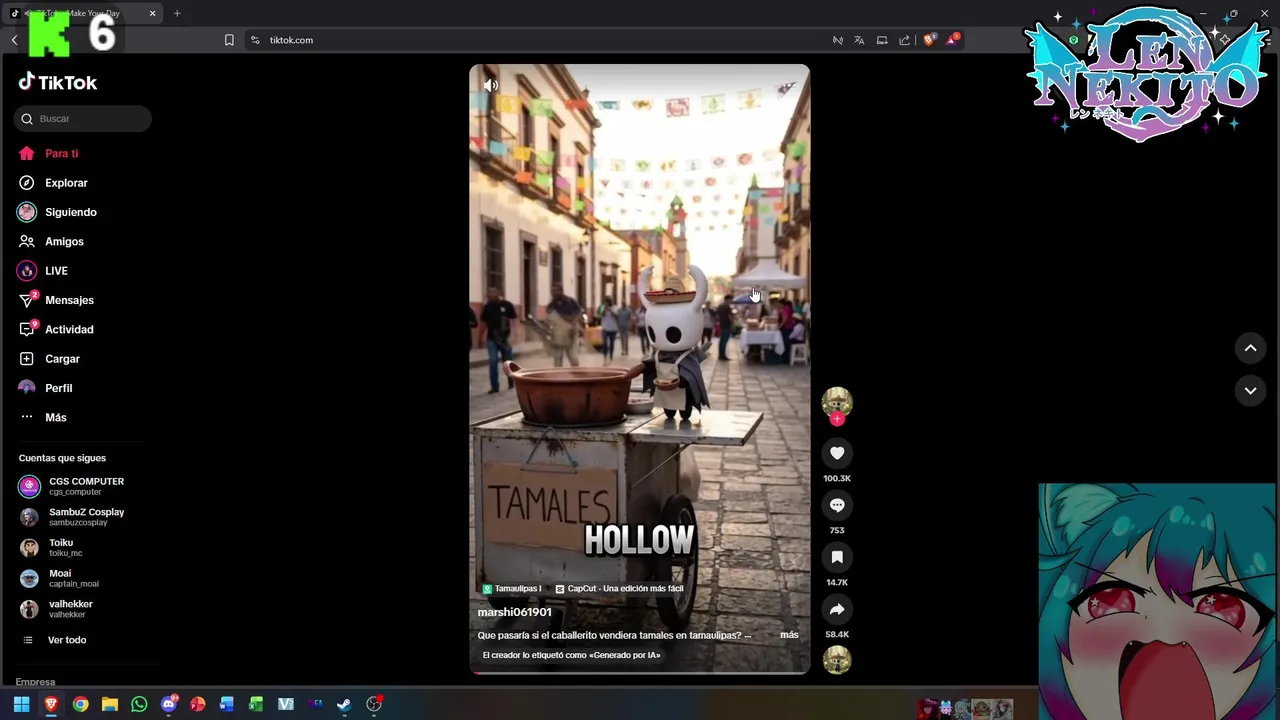This screenshot has width=1280, height=720.
Task: Close the TikTok browser tab
Action: 152,13
